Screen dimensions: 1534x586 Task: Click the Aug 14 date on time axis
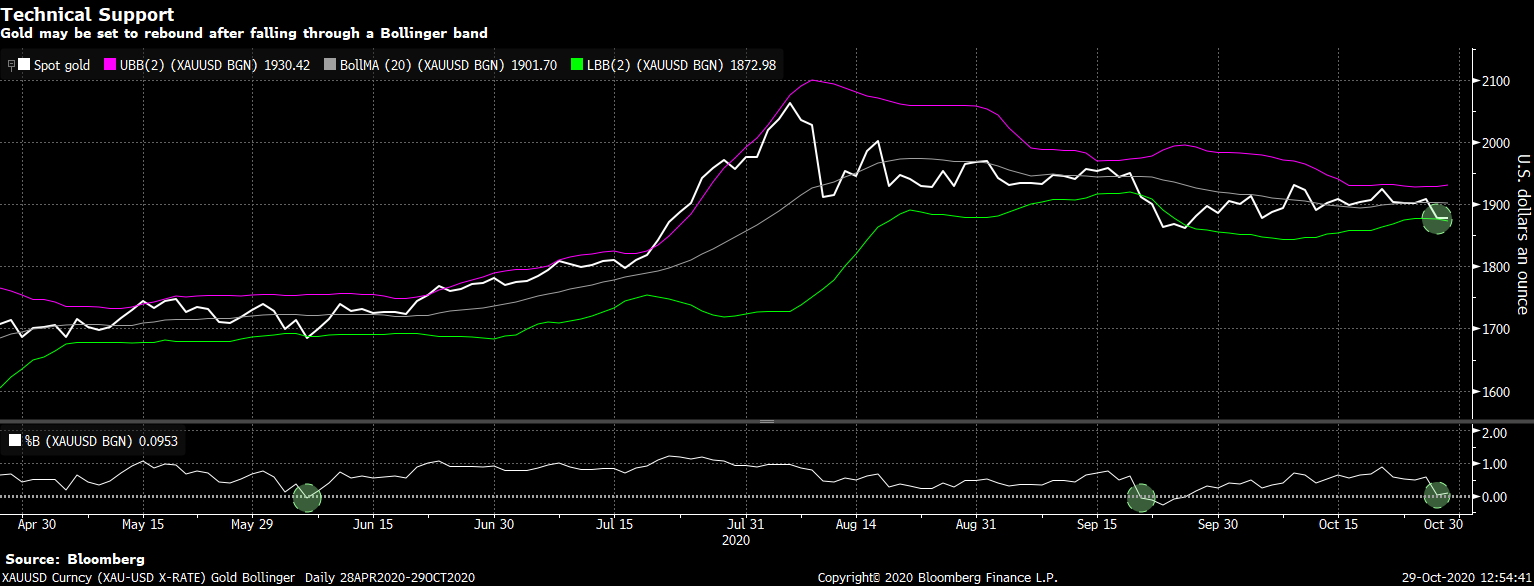tap(857, 524)
